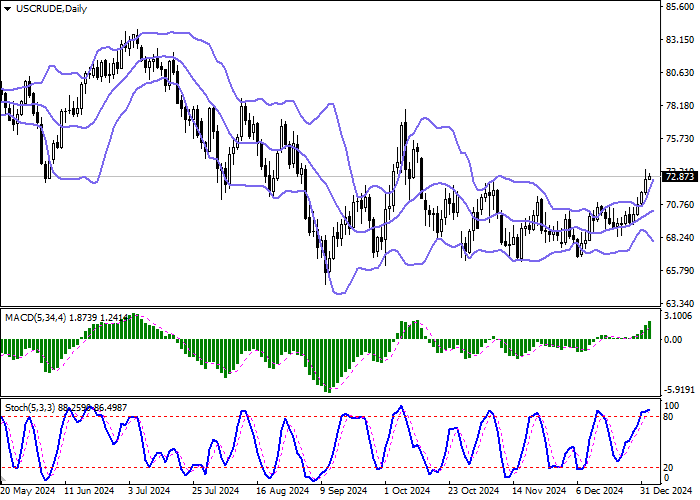Viewport: 700px width, 500px height.
Task: Click the last candlestick on the price chart
Action: click(651, 178)
